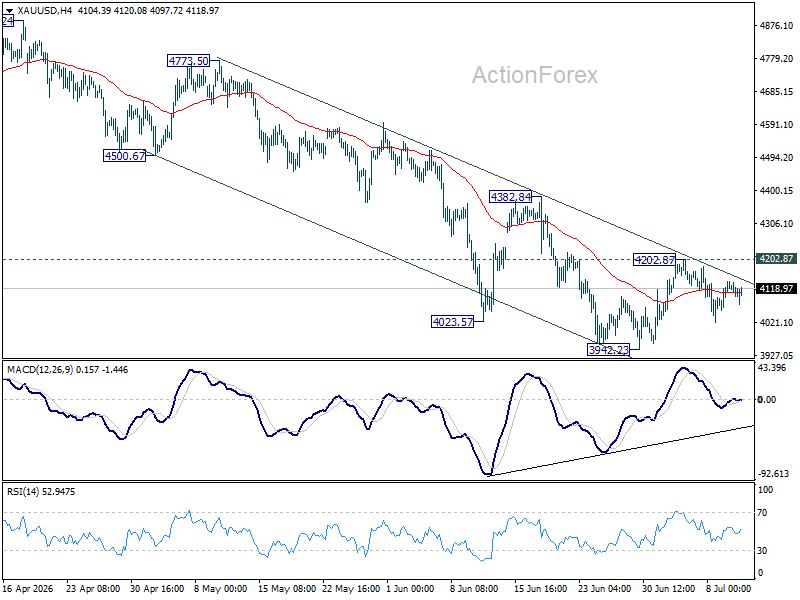Image resolution: width=800 pixels, height=600 pixels.
Task: Select the 4773.50 price label
Action: click(x=189, y=61)
